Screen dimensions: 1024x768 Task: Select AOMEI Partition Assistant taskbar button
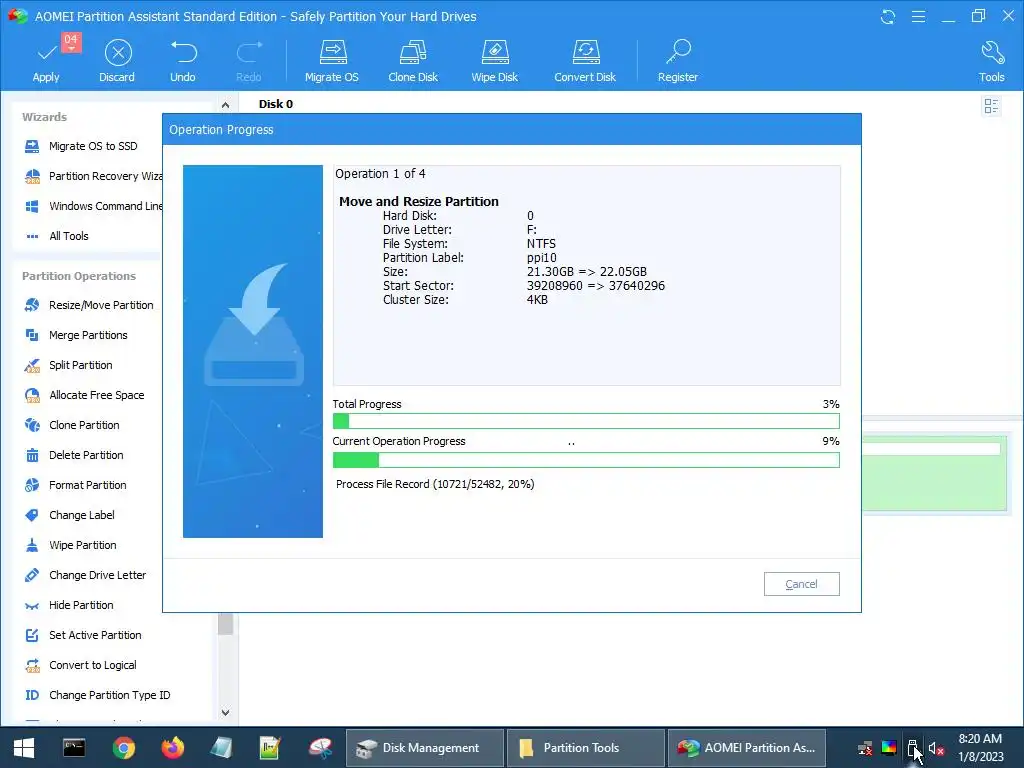point(746,748)
